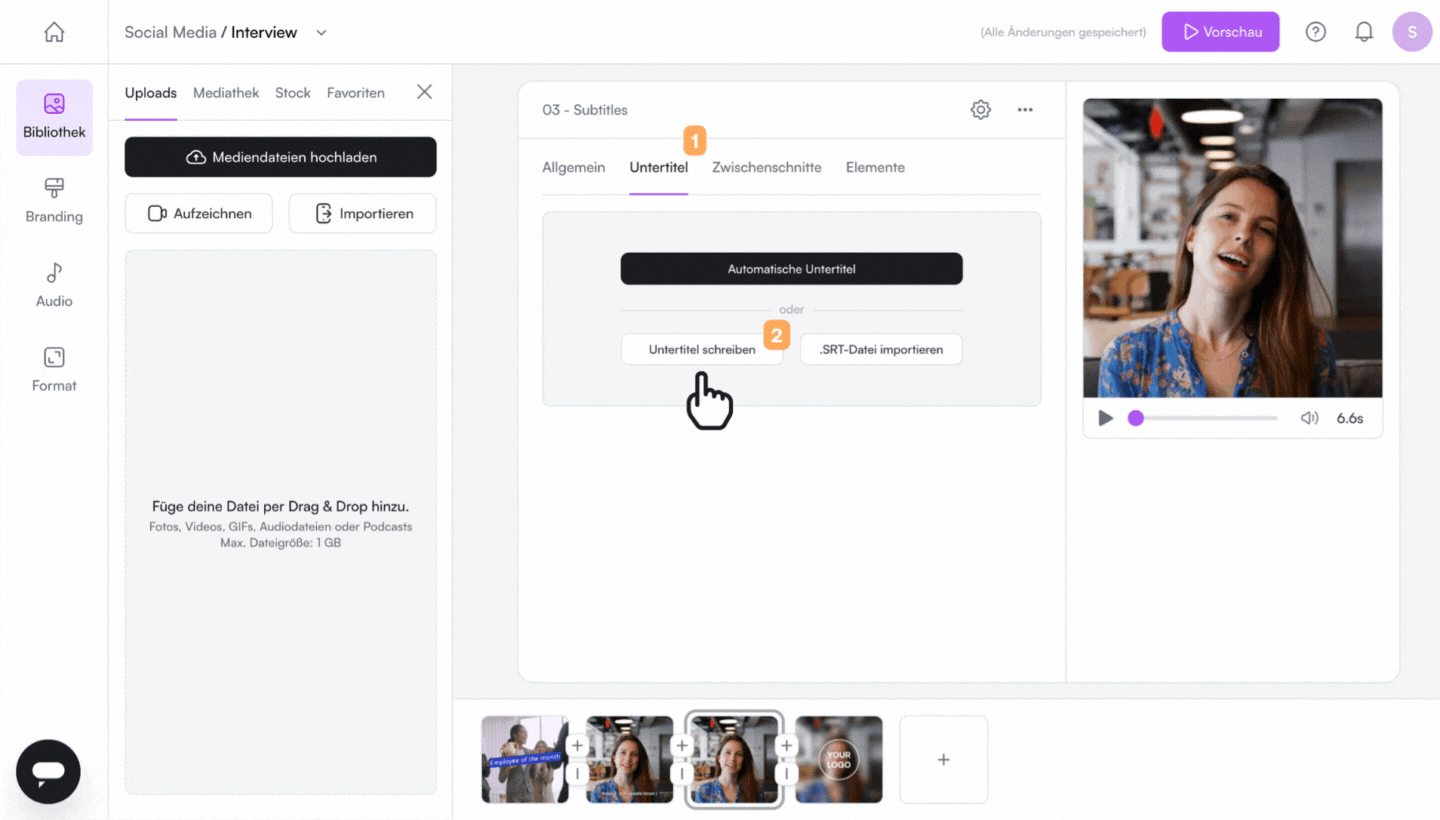Open the notifications bell
Image resolution: width=1440 pixels, height=820 pixels.
click(x=1364, y=32)
